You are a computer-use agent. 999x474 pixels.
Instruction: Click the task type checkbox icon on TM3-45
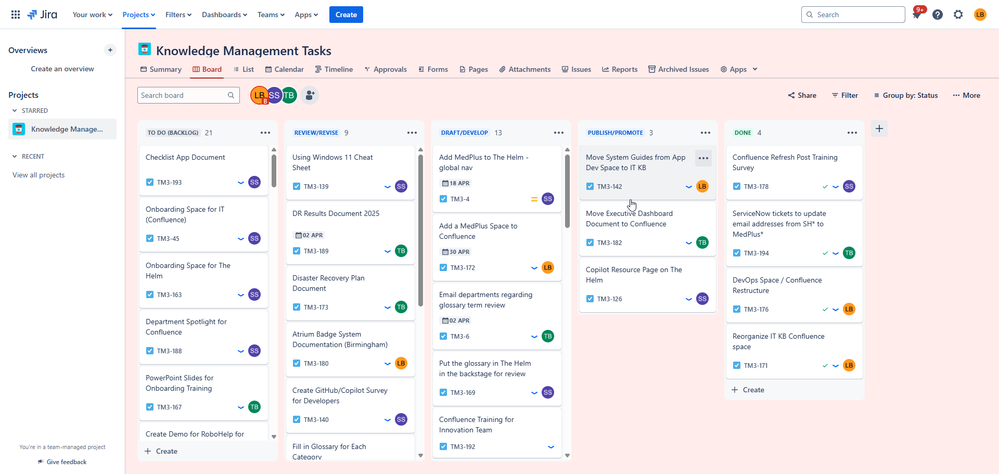tap(150, 238)
